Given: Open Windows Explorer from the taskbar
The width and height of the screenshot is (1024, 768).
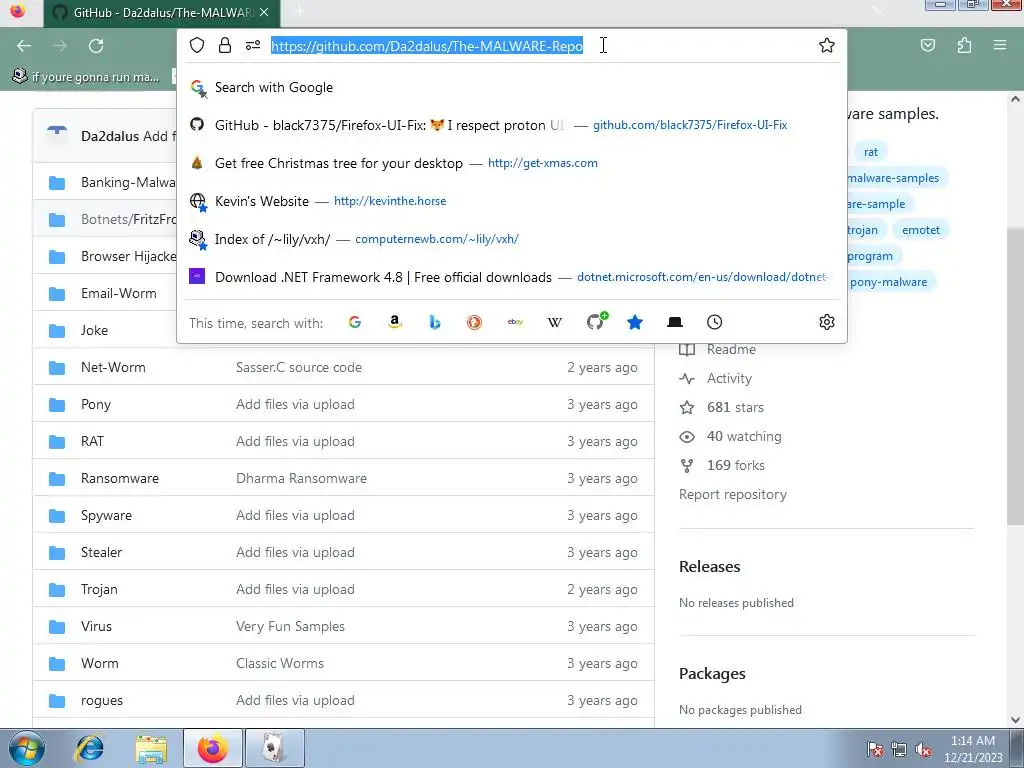Looking at the screenshot, I should pos(151,748).
